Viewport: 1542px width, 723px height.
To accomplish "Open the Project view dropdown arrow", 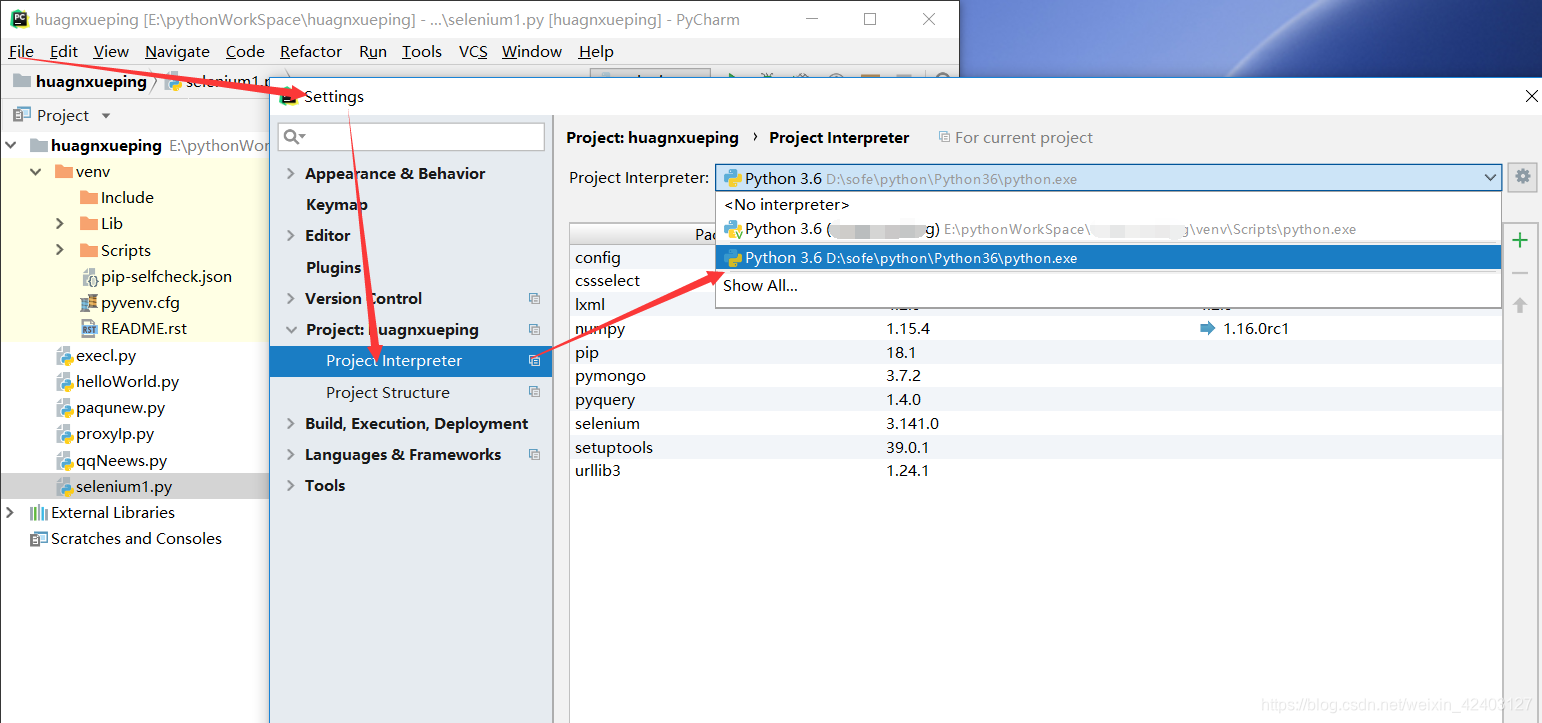I will click(106, 116).
